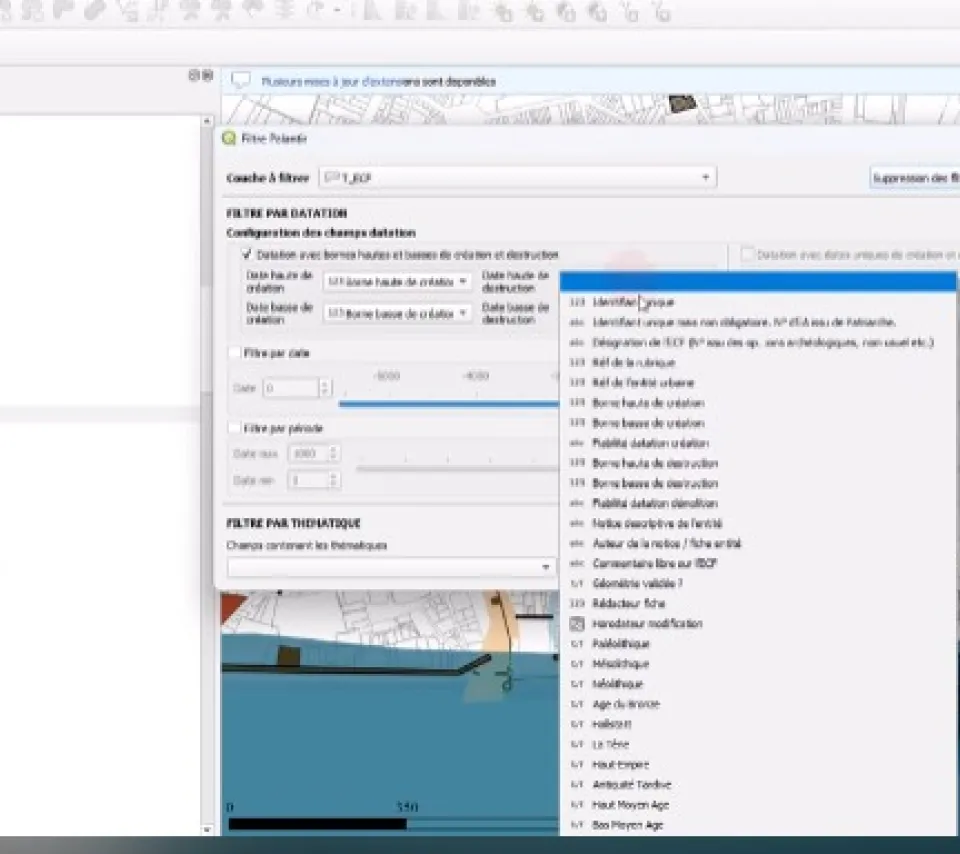Choose Commentaire libre sur l'ECF option
The height and width of the screenshot is (854, 960).
click(x=758, y=563)
